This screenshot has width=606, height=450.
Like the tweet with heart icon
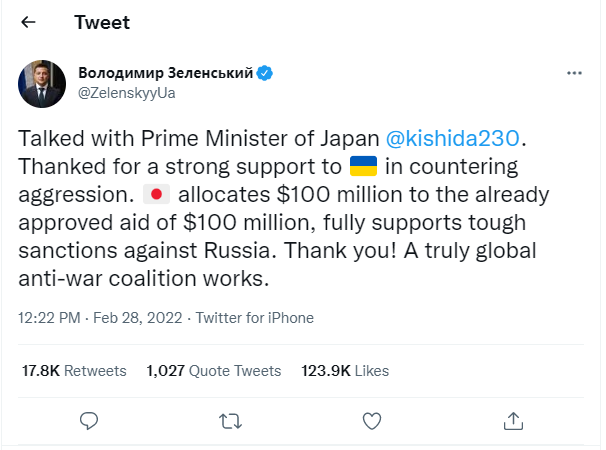(x=372, y=419)
